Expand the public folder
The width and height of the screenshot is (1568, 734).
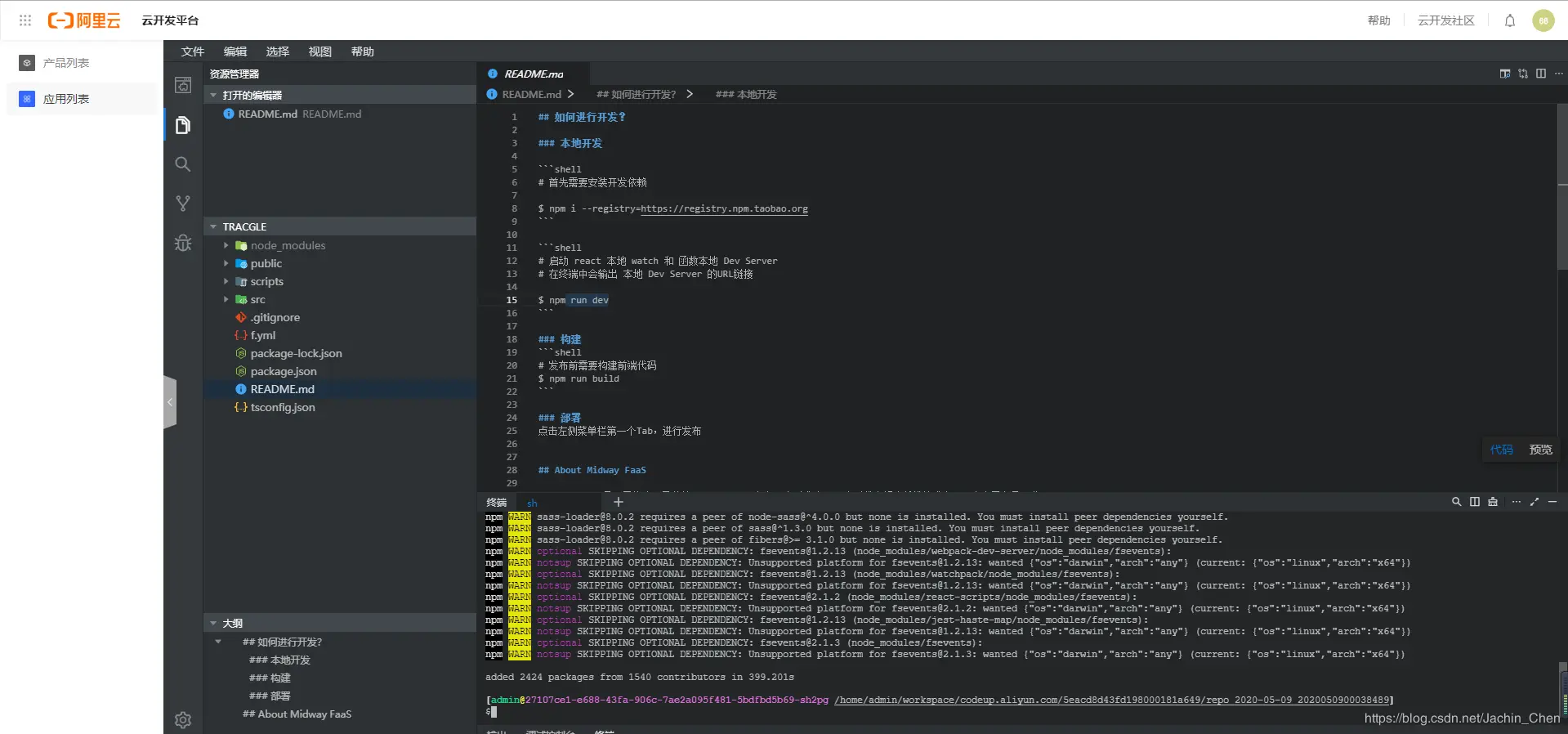[x=226, y=263]
